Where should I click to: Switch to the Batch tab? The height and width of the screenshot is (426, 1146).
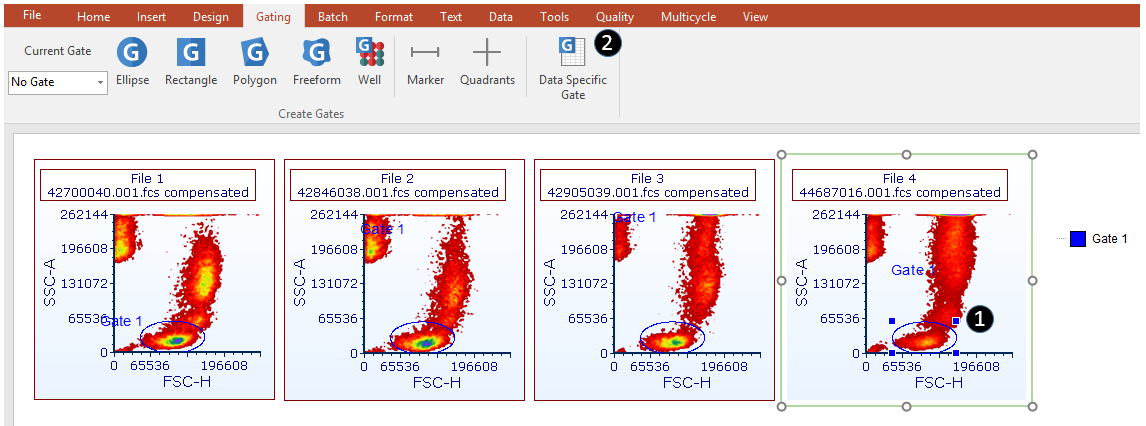pos(333,17)
